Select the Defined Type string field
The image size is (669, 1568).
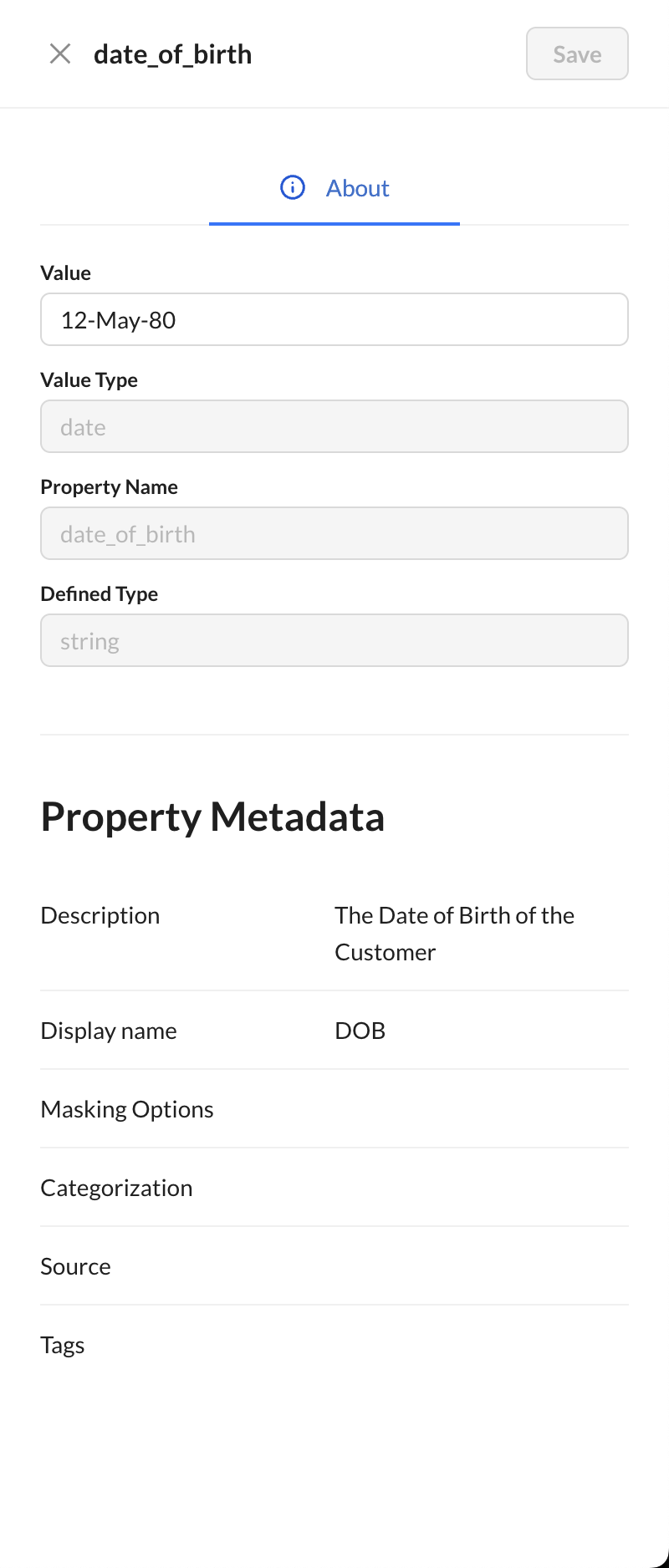pyautogui.click(x=334, y=641)
